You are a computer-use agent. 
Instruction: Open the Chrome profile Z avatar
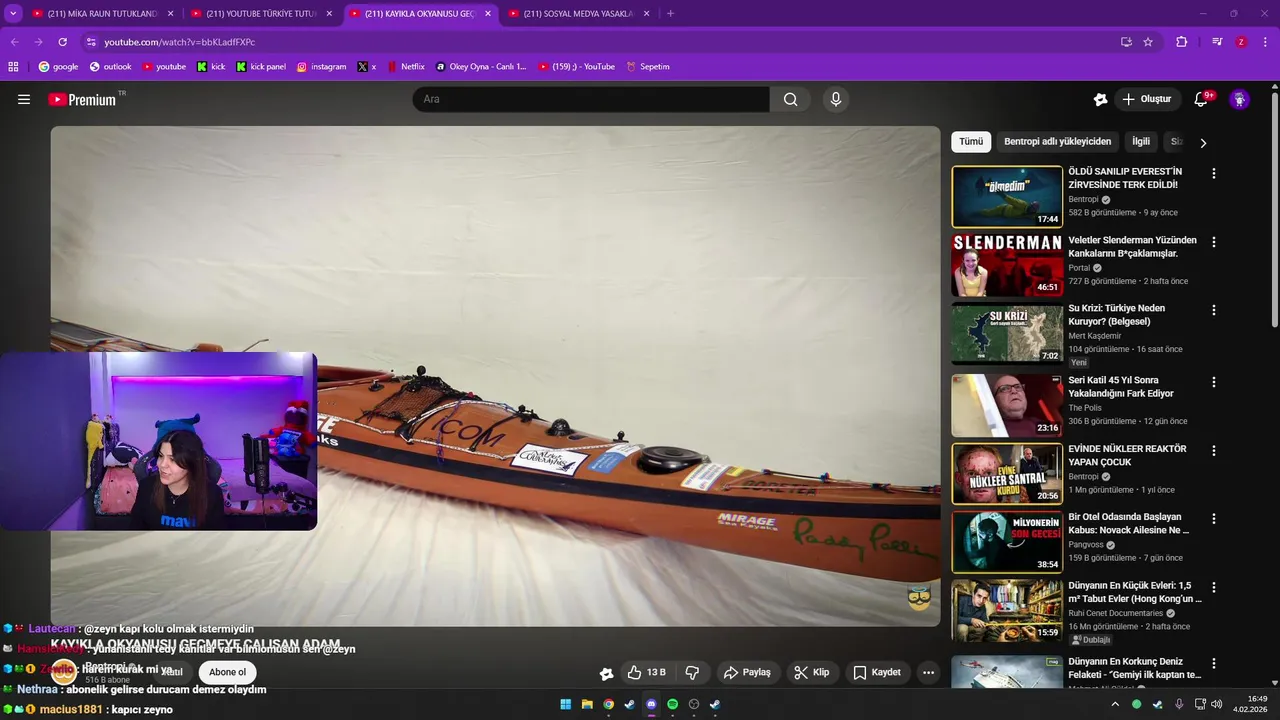tap(1241, 42)
